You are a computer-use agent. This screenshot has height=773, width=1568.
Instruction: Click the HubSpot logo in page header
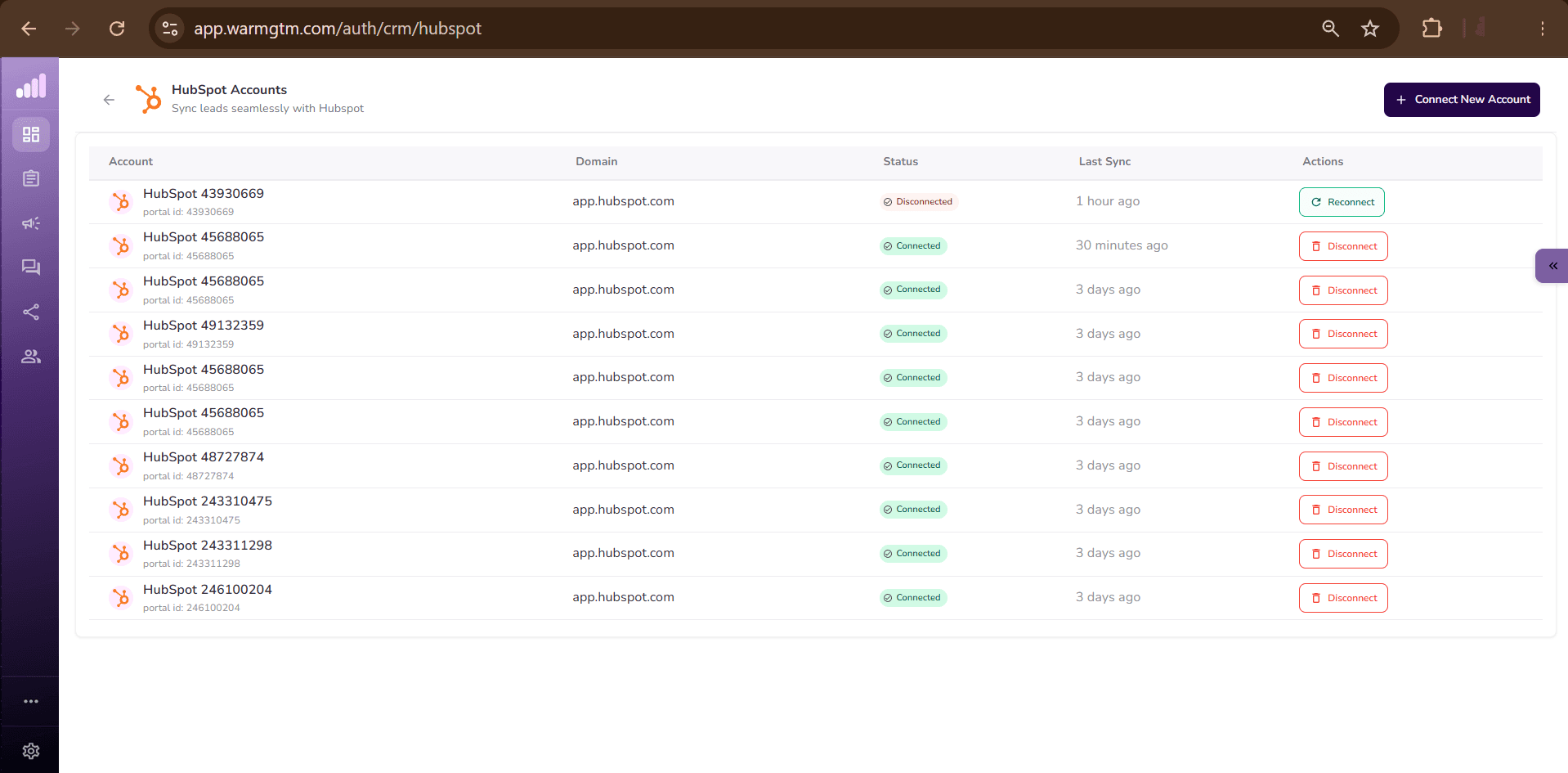click(x=149, y=99)
